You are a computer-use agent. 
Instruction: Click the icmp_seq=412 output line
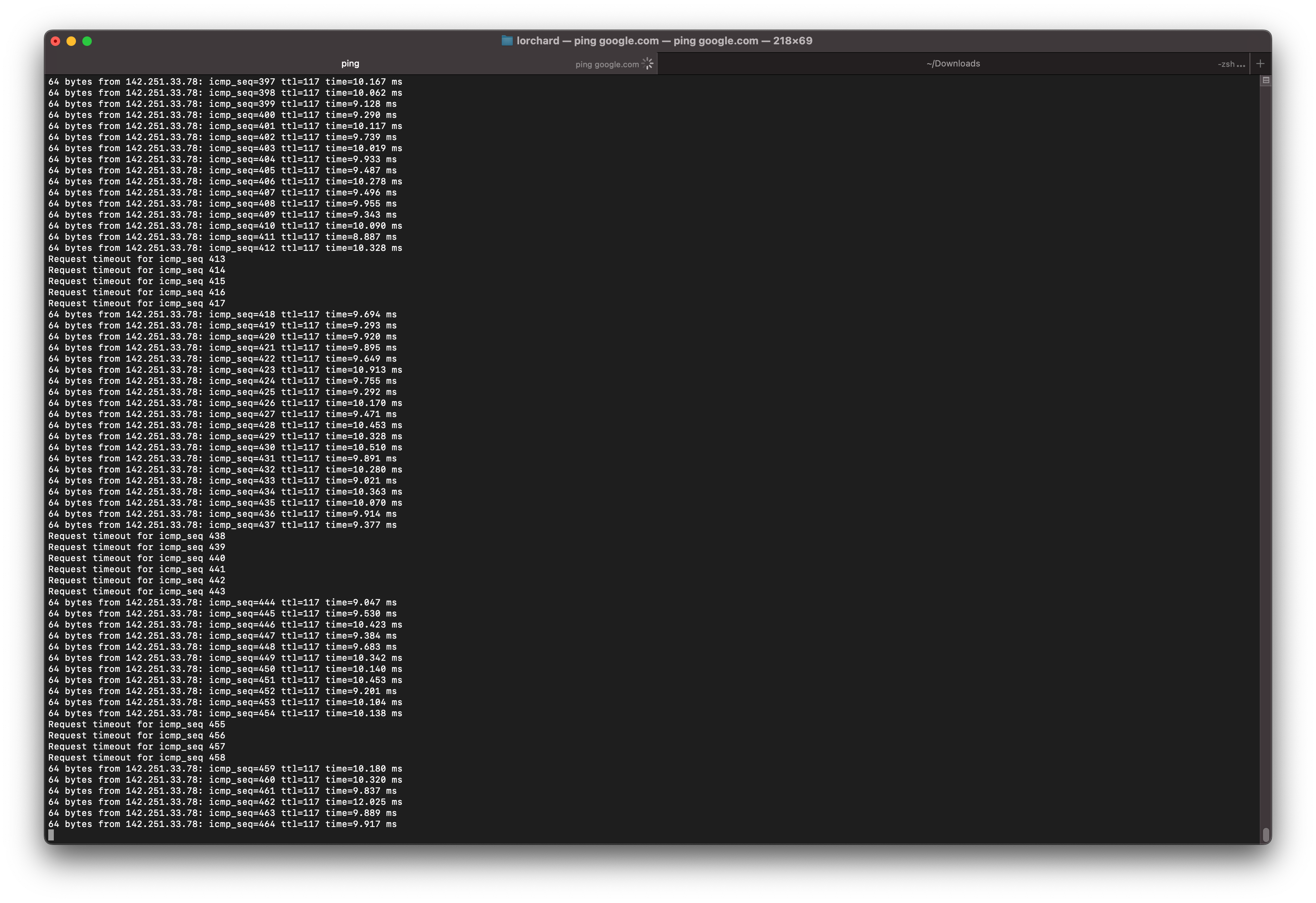(x=225, y=248)
